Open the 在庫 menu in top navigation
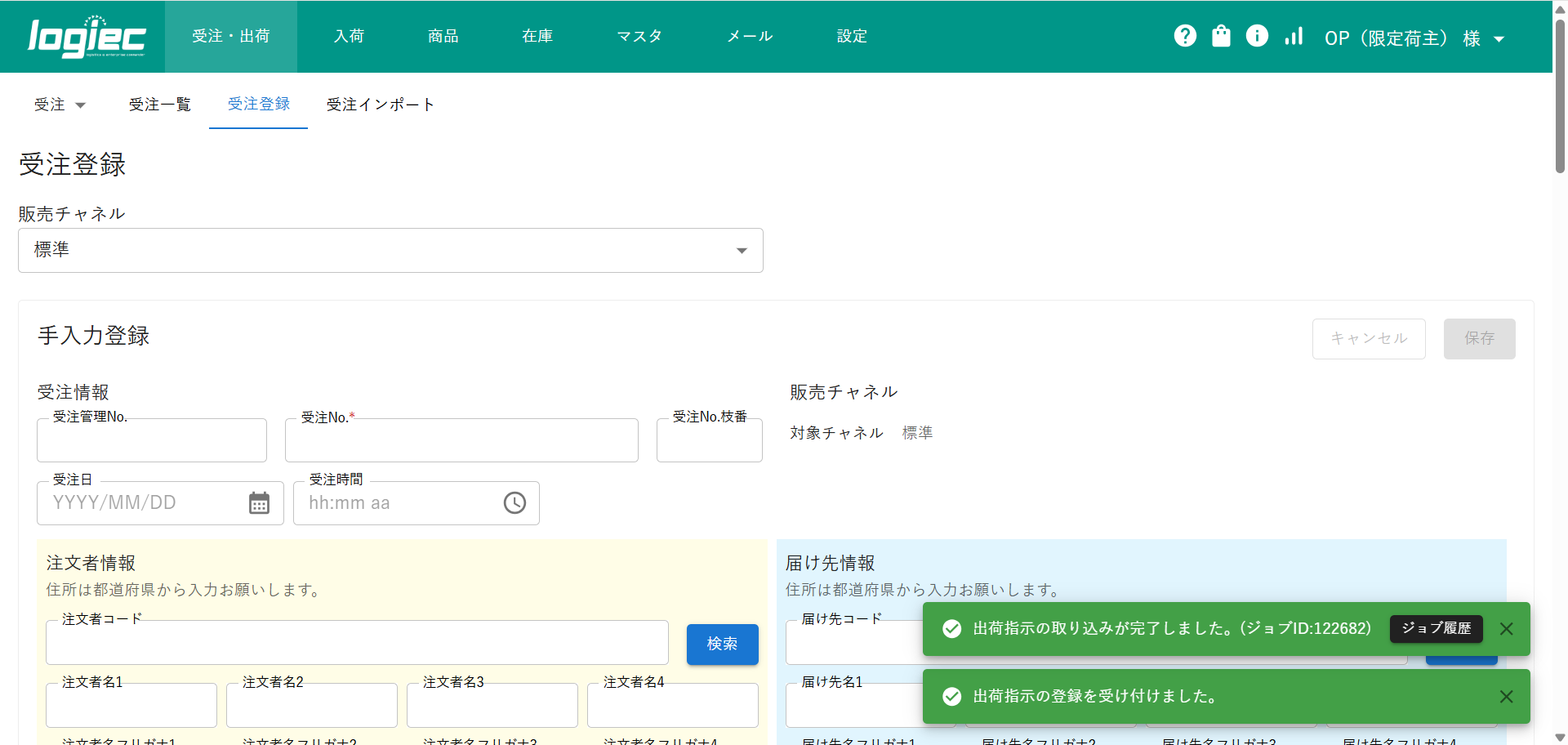1568x745 pixels. pos(537,36)
